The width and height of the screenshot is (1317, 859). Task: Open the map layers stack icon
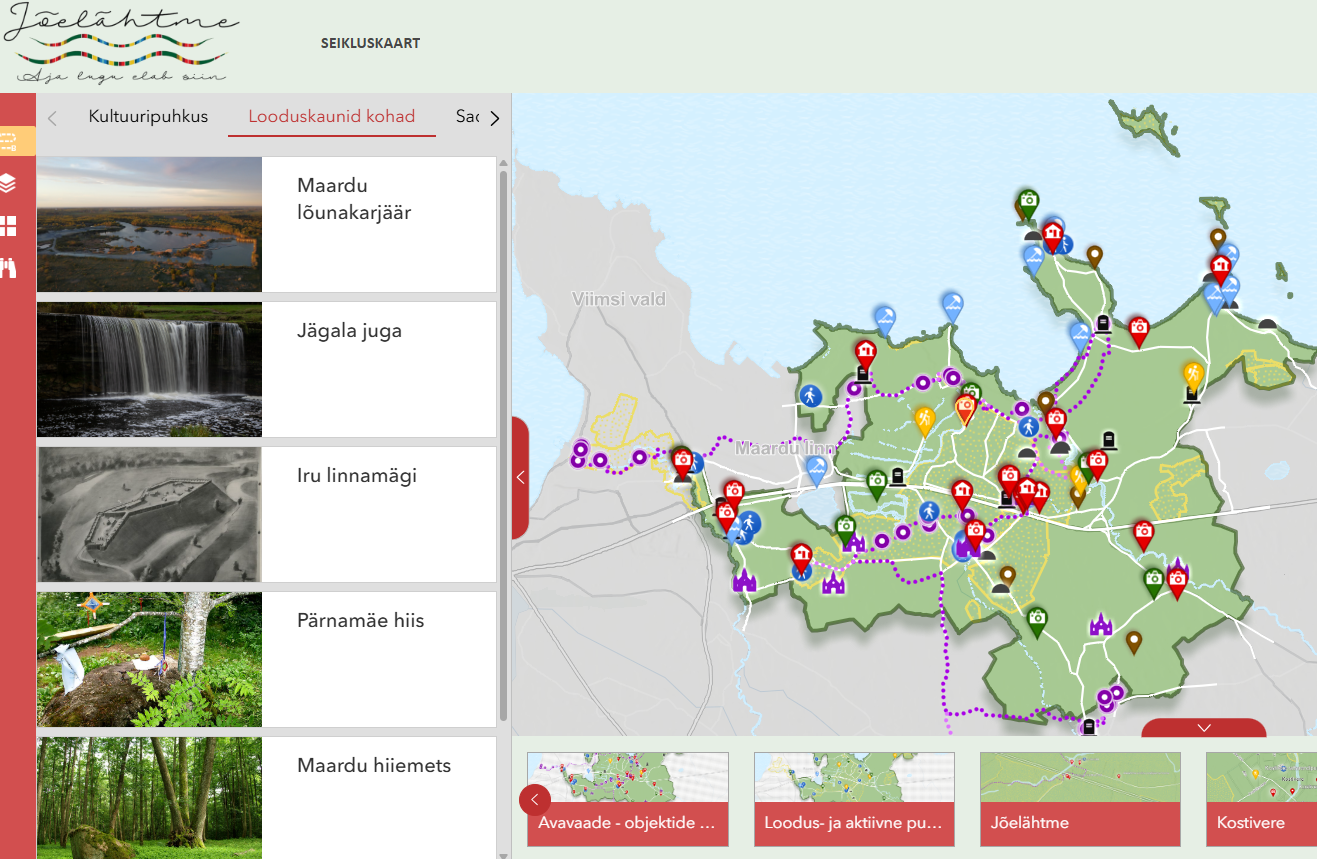point(9,183)
